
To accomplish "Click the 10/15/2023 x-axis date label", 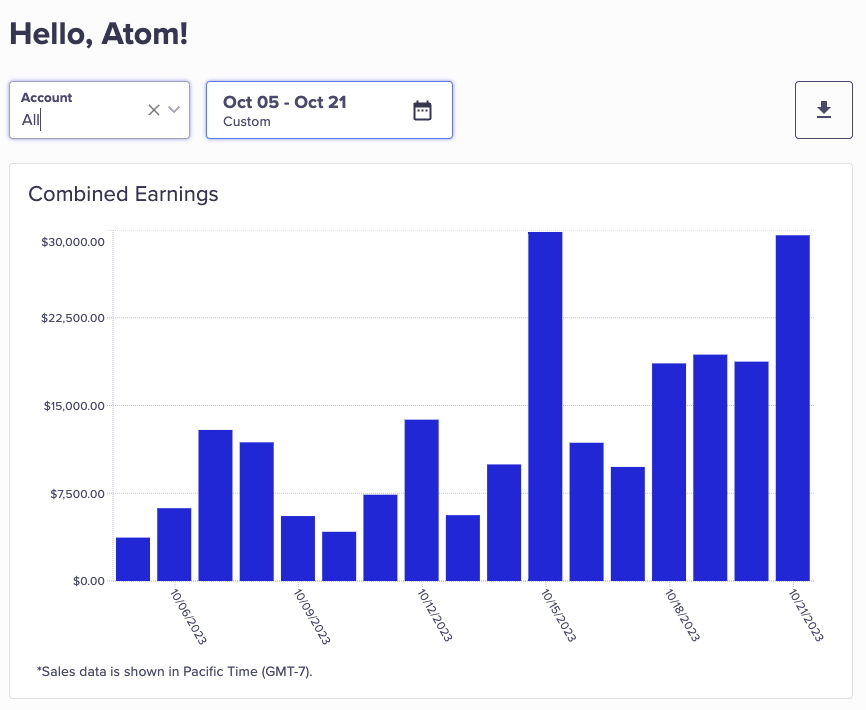I will [559, 615].
